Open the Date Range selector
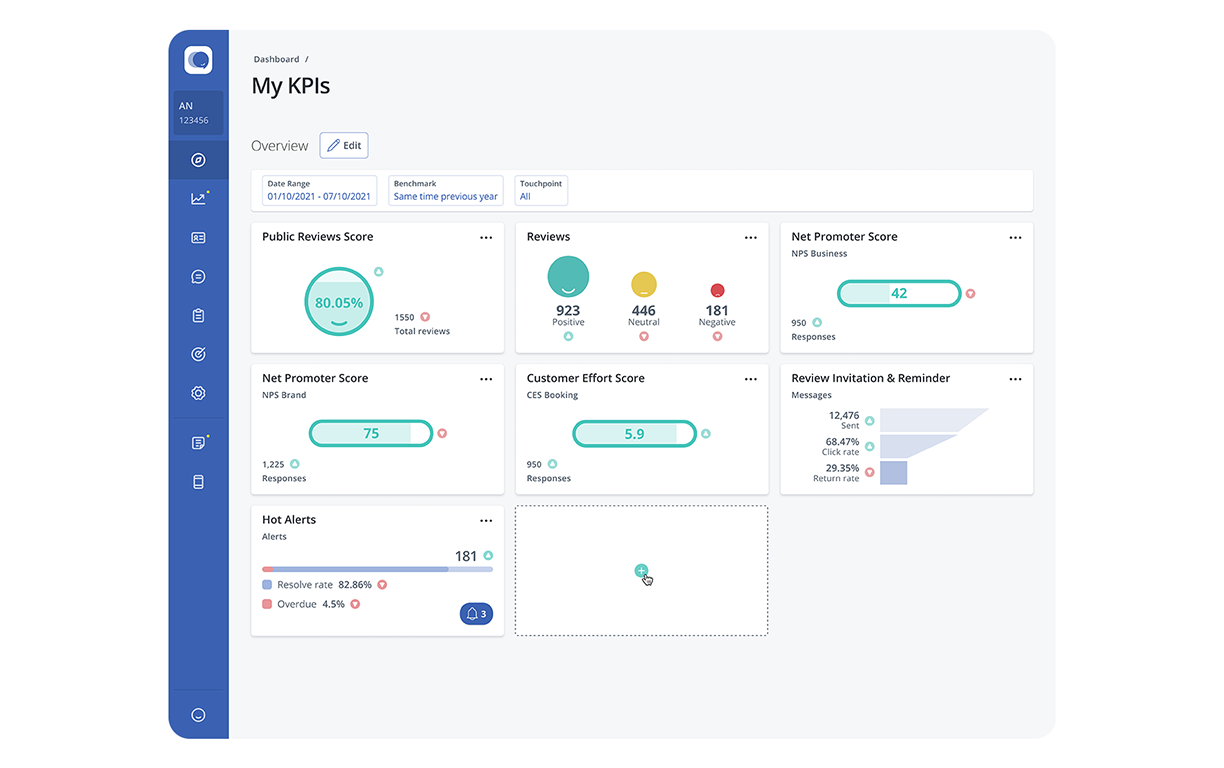The width and height of the screenshot is (1224, 768). [x=318, y=190]
